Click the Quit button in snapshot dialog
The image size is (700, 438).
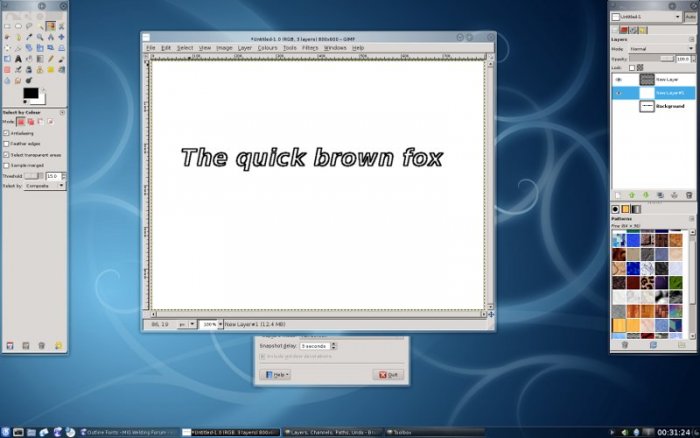click(388, 375)
